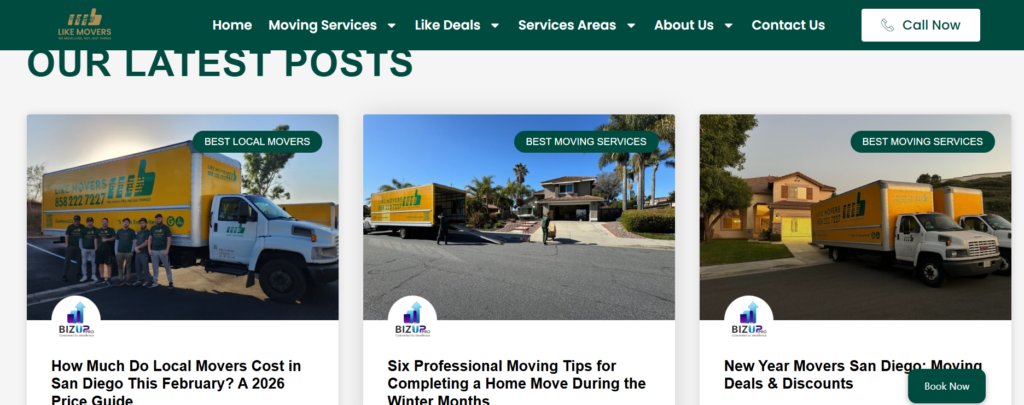Click BizUp avatar on second post
Image resolution: width=1024 pixels, height=405 pixels.
click(412, 319)
